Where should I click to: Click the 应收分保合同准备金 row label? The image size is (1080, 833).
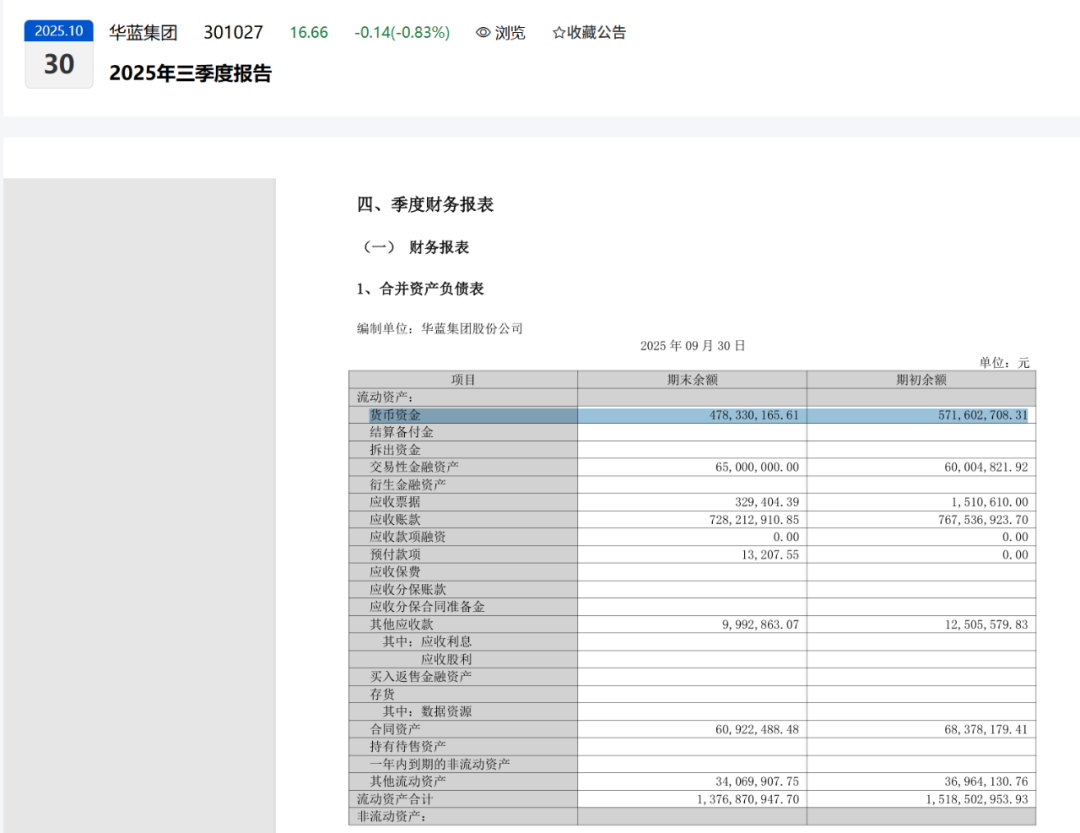[x=427, y=607]
